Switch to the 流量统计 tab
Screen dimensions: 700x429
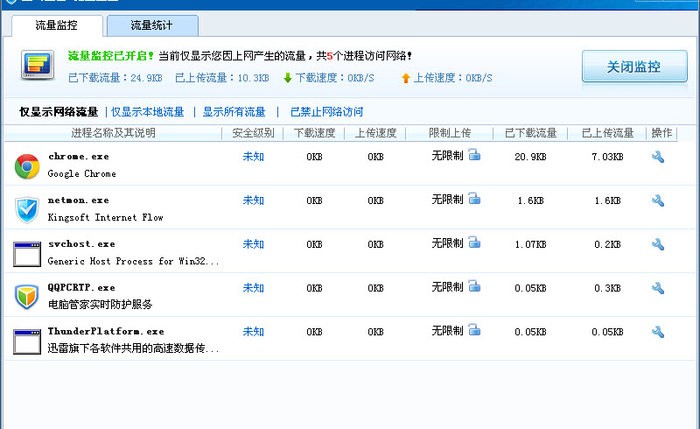[152, 25]
